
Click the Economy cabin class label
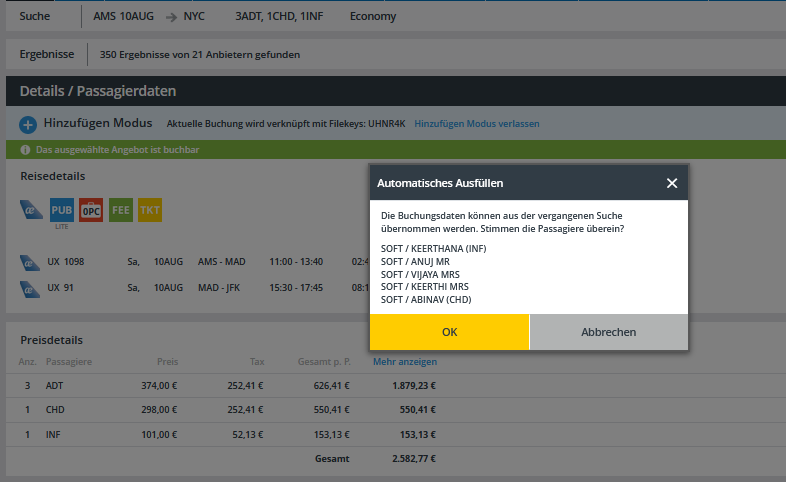[x=373, y=16]
